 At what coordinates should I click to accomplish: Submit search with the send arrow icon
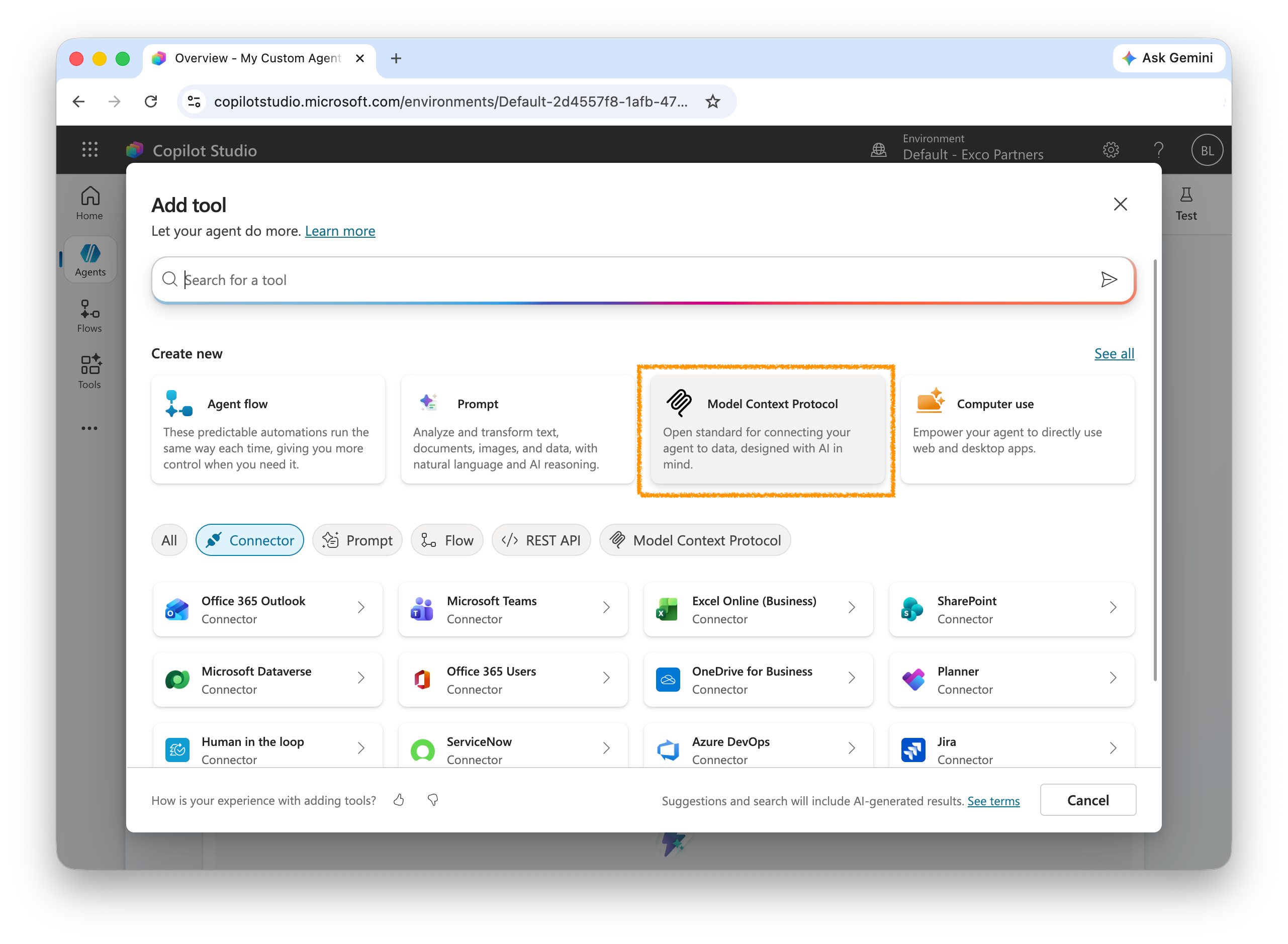pyautogui.click(x=1109, y=279)
